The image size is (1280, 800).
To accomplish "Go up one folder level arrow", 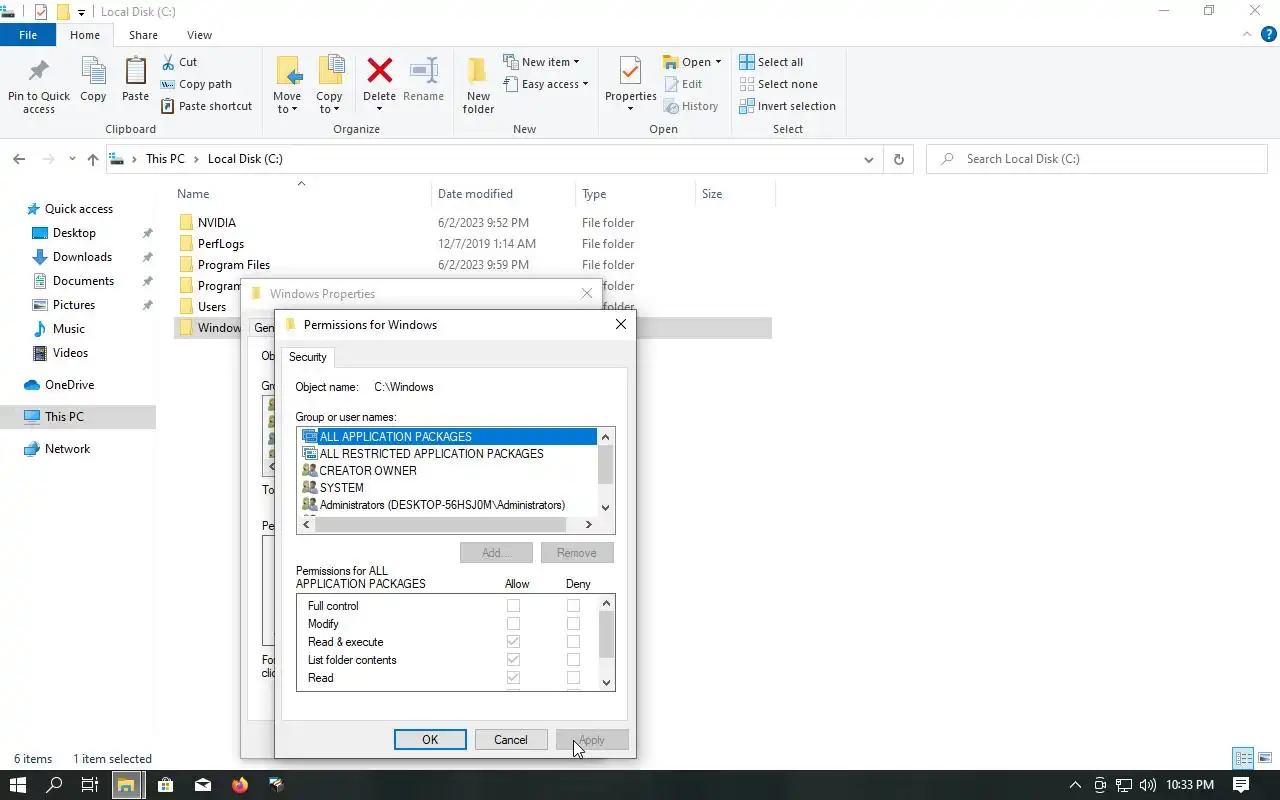I will click(x=93, y=159).
